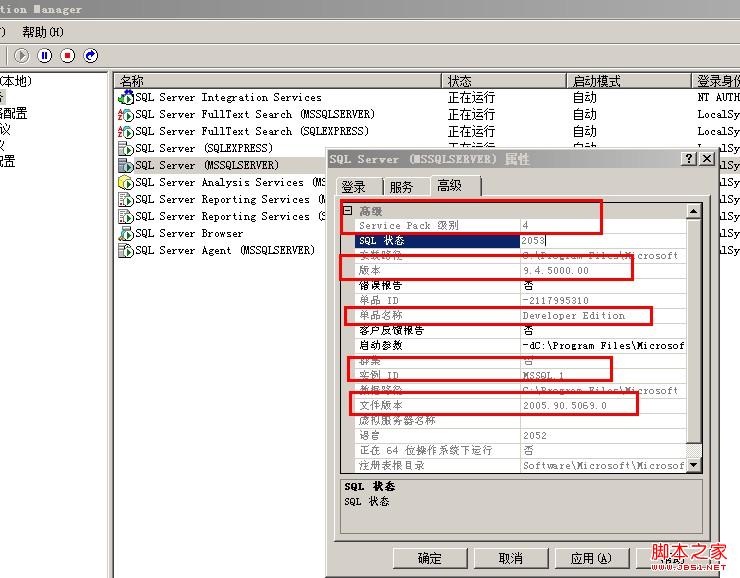Click property grid scrollbar down arrow
The height and width of the screenshot is (578, 740).
tap(693, 465)
